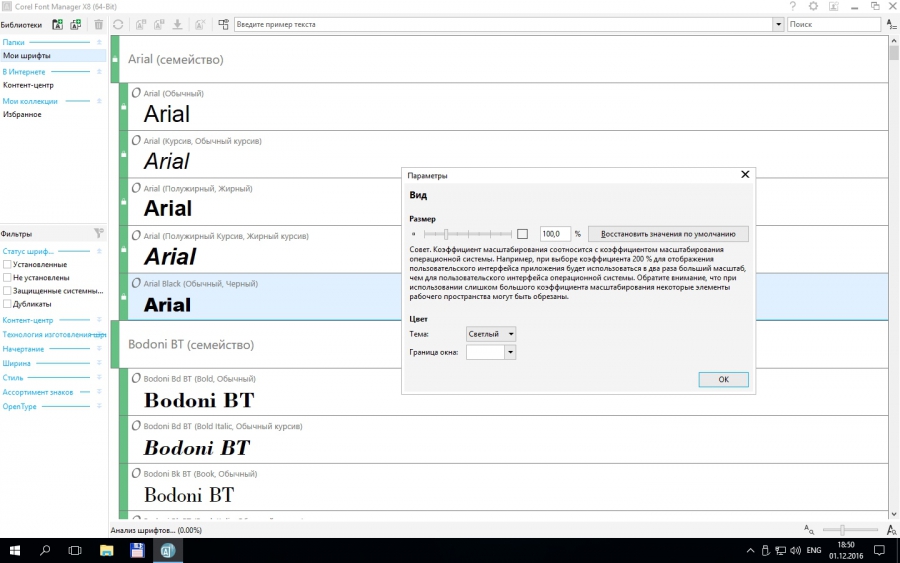Click the font list view options icon
900x563 pixels.
[222, 24]
